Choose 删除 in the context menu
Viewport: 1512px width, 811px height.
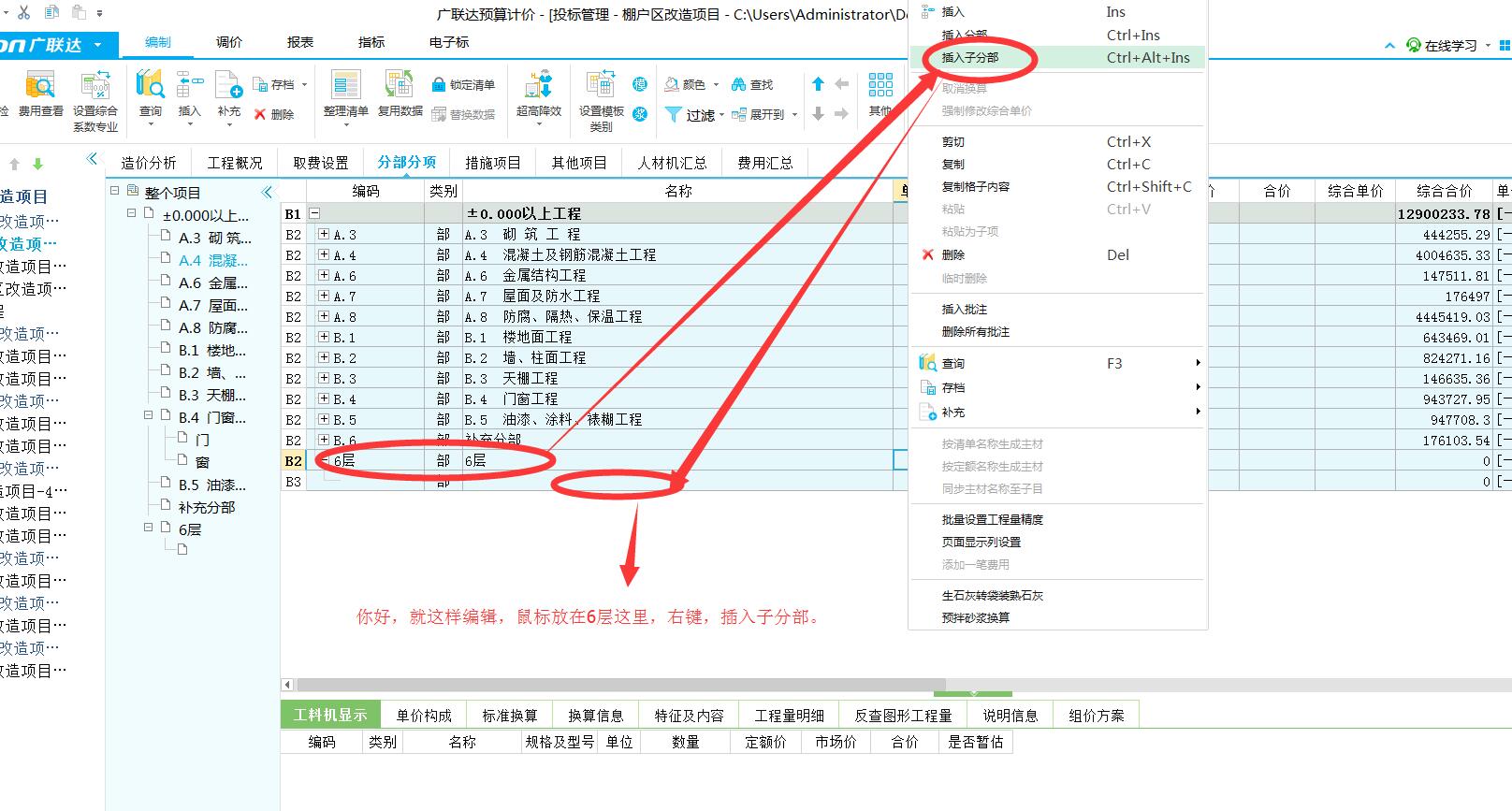[1057, 255]
